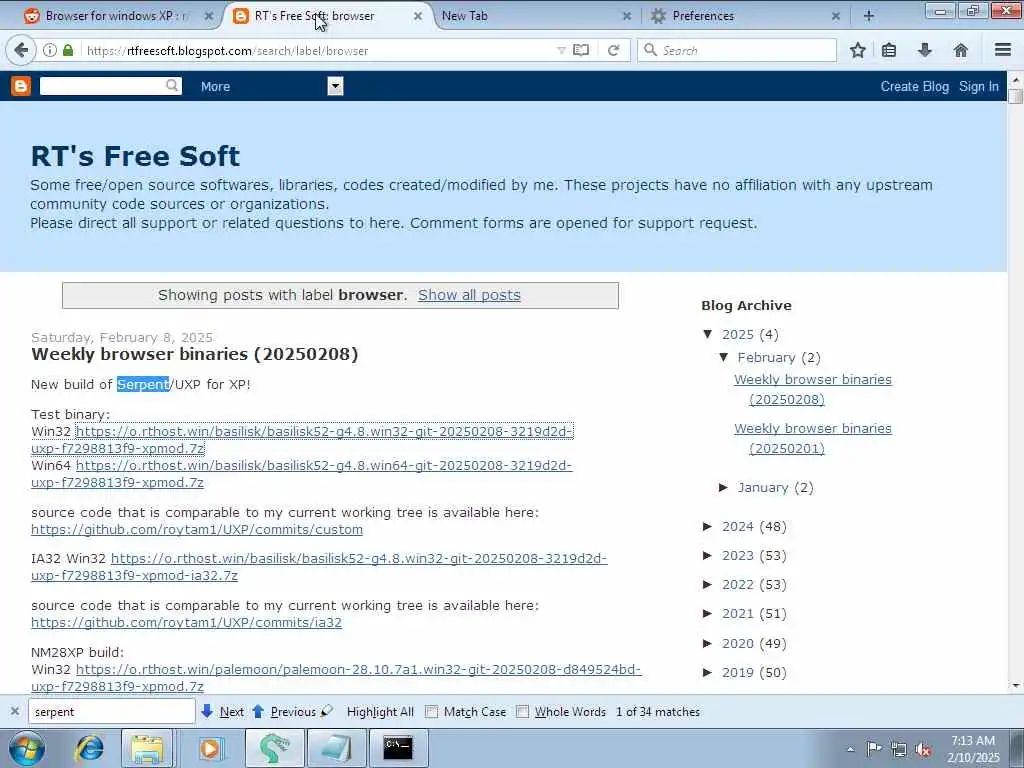Expand the 2022 archive year
This screenshot has width=1024, height=768.
[707, 584]
